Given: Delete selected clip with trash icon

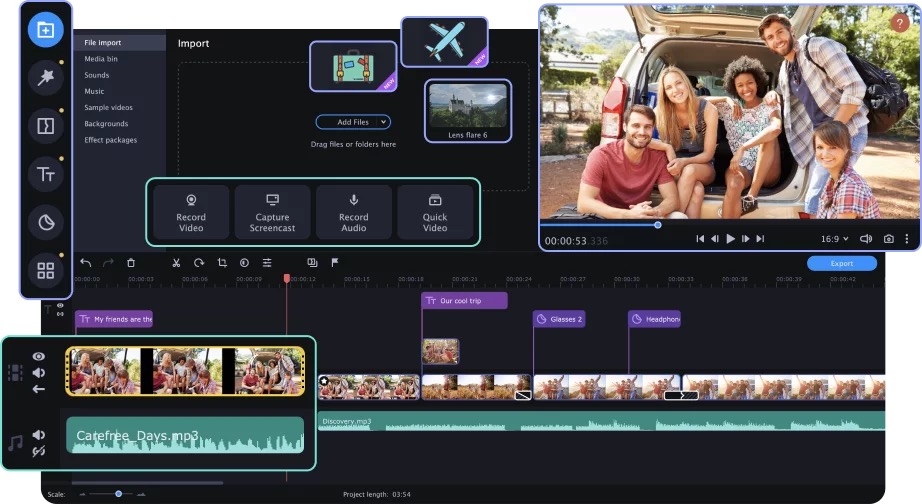Looking at the screenshot, I should click(131, 263).
